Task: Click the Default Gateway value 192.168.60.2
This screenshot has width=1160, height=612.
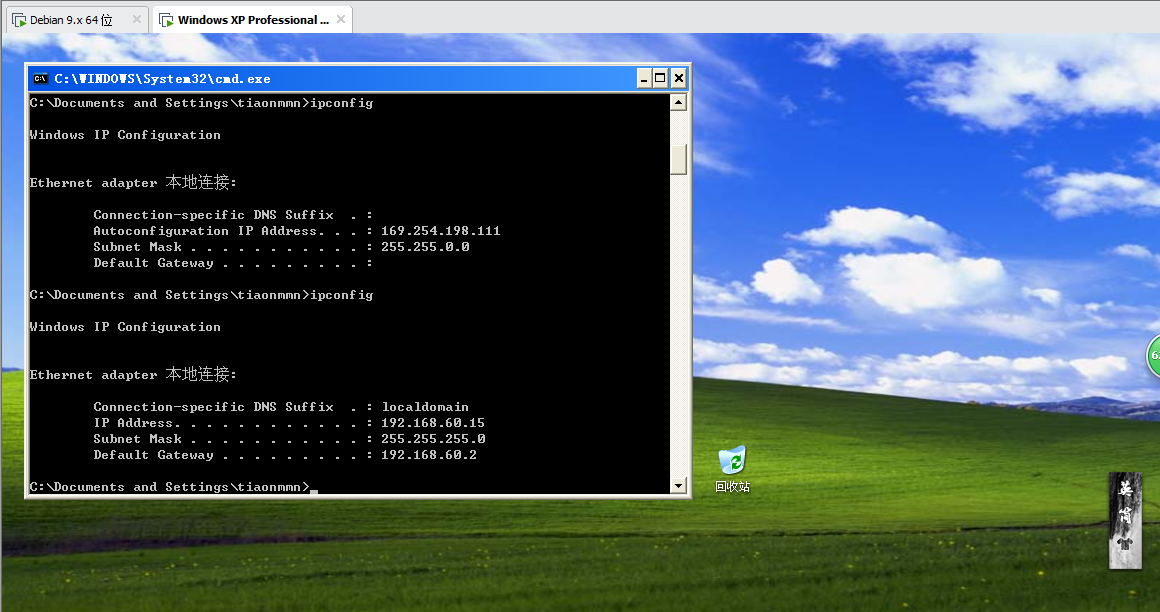Action: click(429, 454)
